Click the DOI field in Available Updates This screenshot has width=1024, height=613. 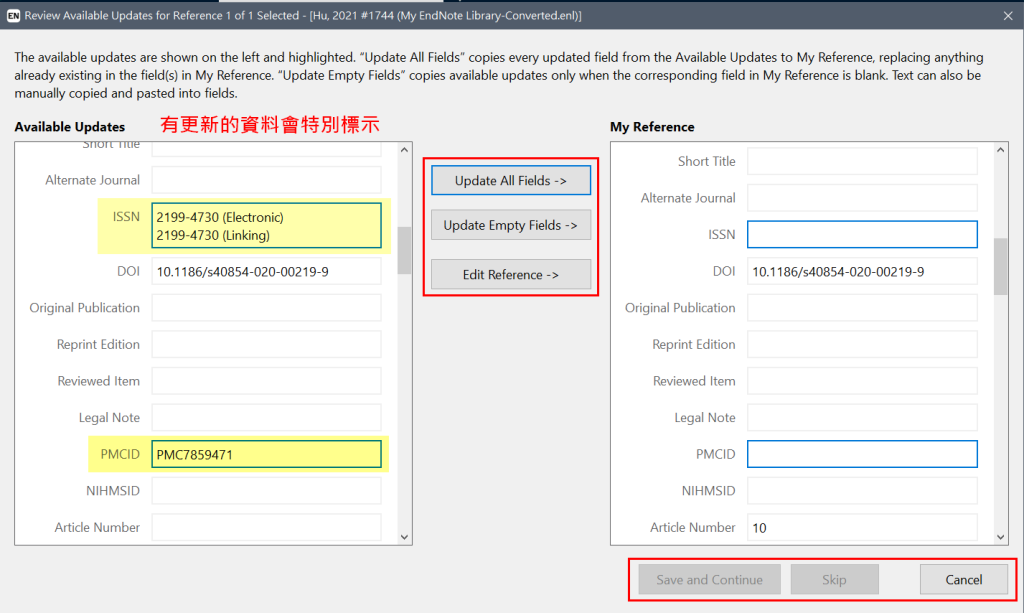266,272
